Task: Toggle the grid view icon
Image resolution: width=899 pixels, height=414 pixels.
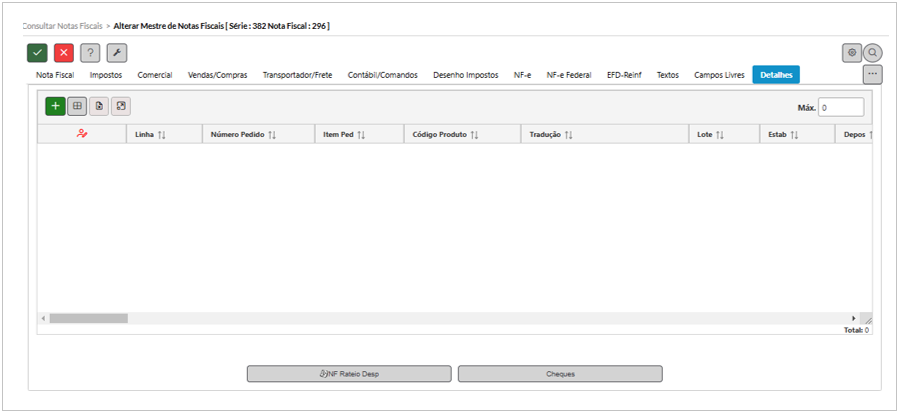Action: [77, 106]
